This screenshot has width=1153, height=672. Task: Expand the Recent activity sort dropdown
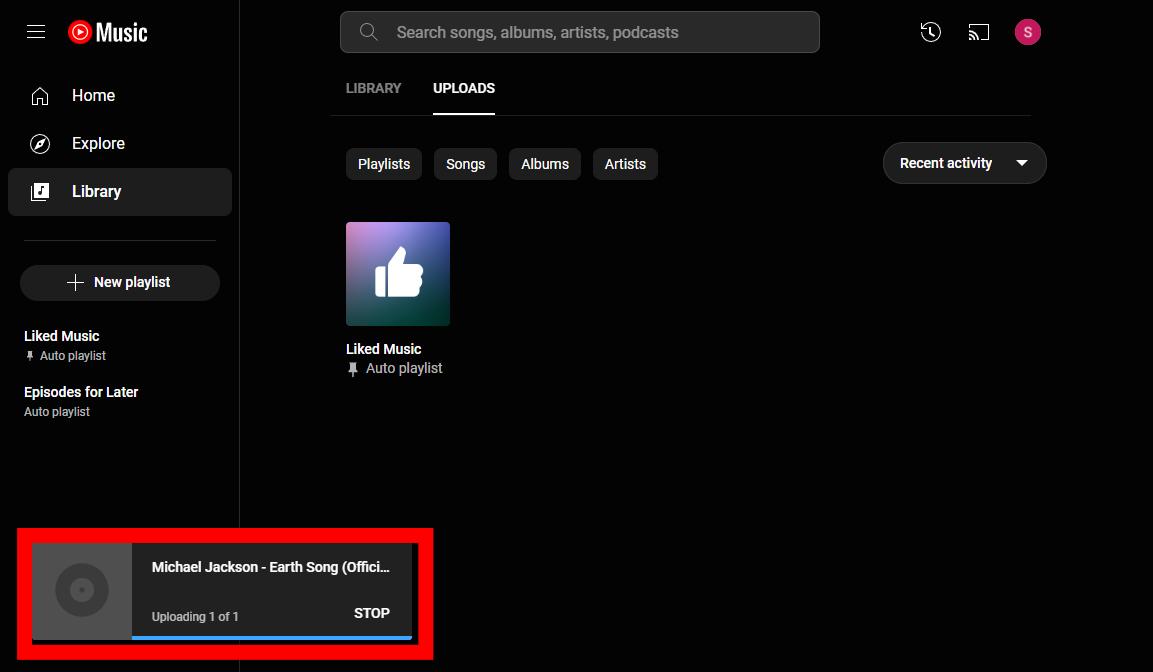click(964, 163)
